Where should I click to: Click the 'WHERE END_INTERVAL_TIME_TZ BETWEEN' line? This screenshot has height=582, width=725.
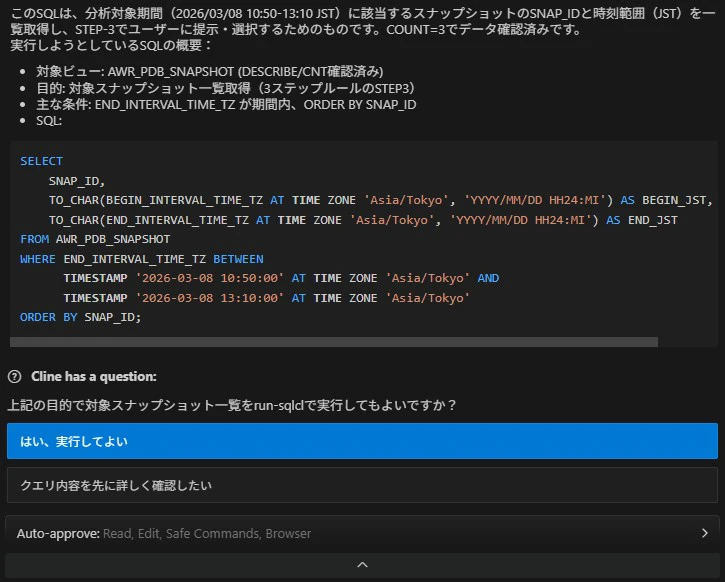pos(141,259)
